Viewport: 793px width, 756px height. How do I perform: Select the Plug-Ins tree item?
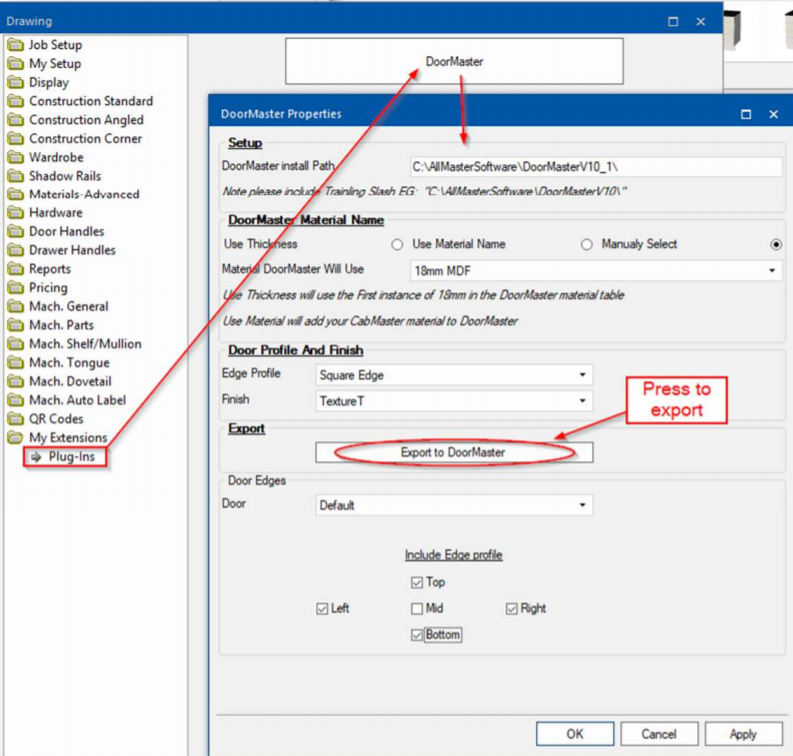71,457
